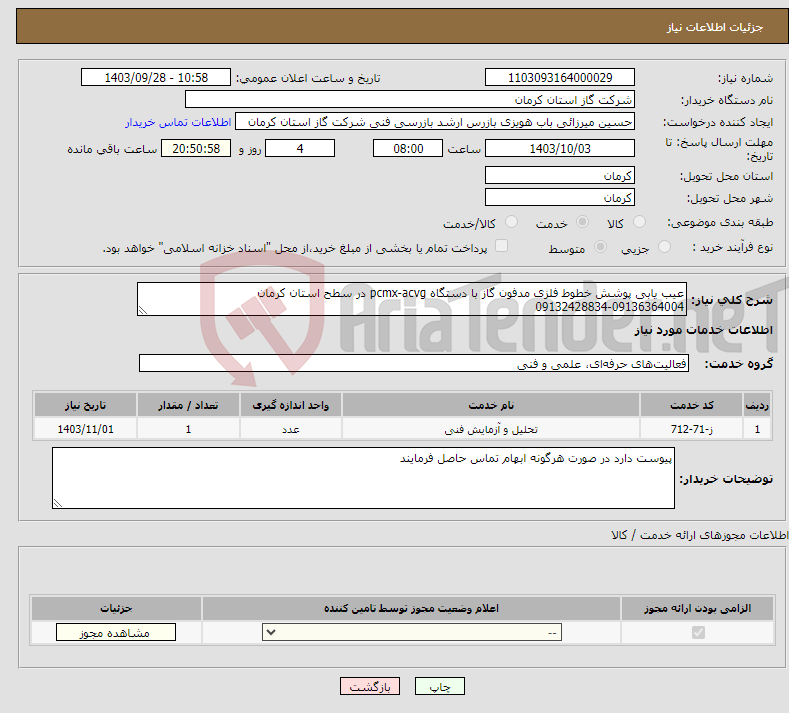Toggle the Islamic treasury payment checkbox
789x713 pixels.
coord(502,246)
